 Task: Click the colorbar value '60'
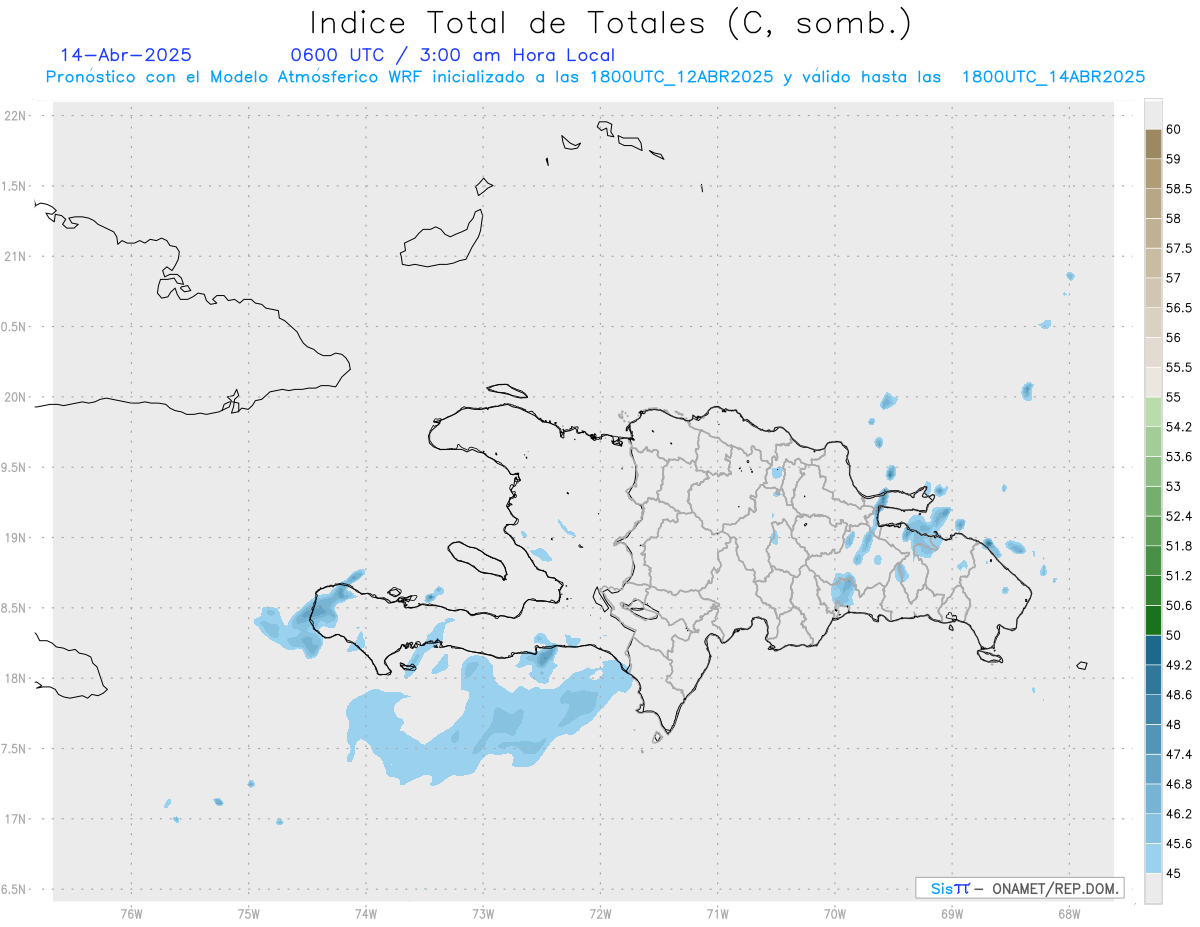pos(1173,129)
